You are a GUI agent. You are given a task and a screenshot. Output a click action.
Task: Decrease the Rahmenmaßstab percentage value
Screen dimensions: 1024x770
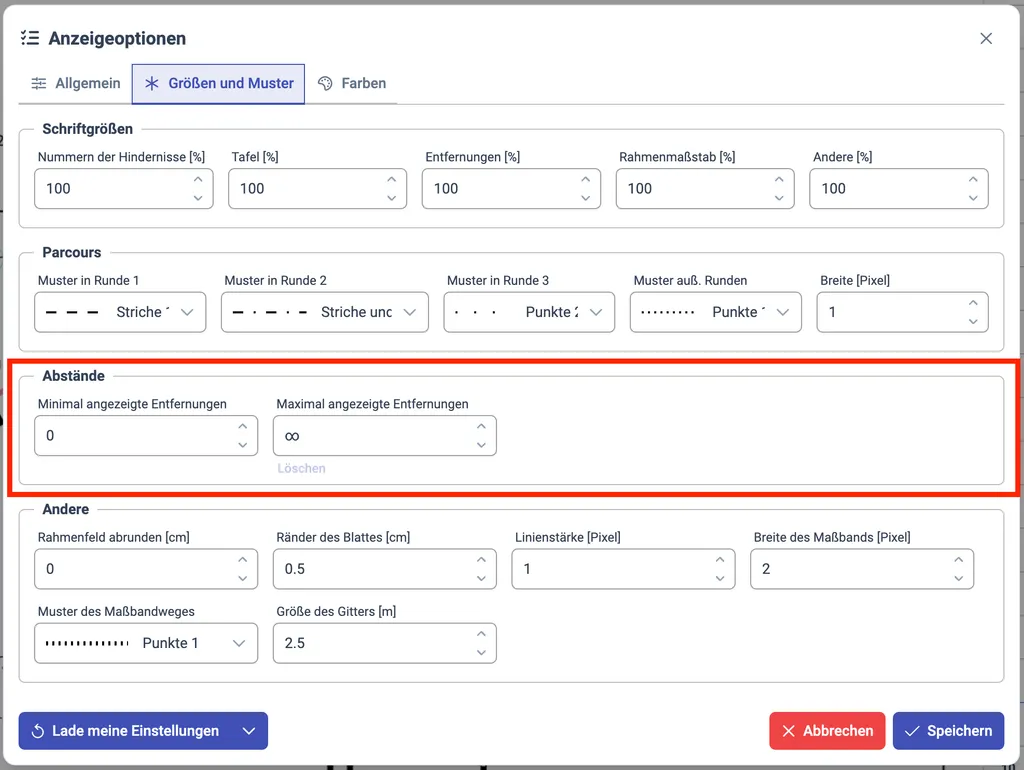click(780, 198)
